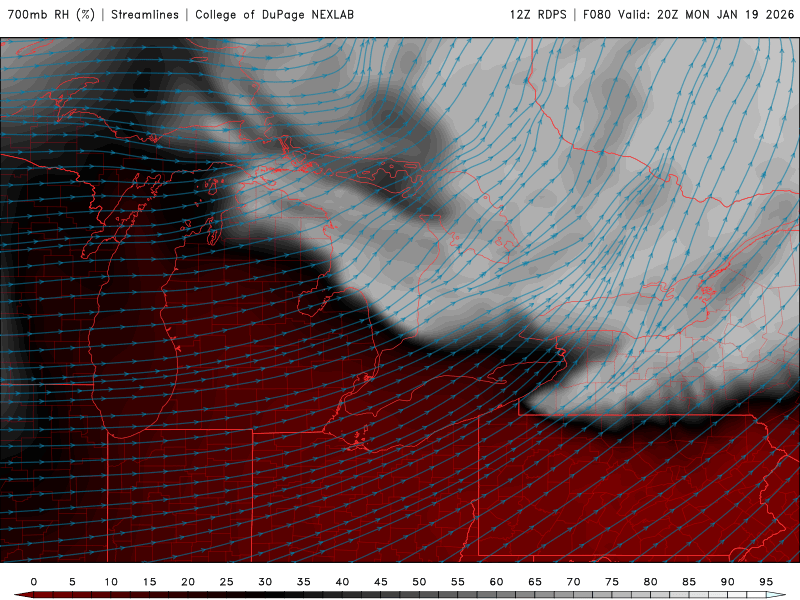Click the colorbar label "80"

(x=651, y=582)
